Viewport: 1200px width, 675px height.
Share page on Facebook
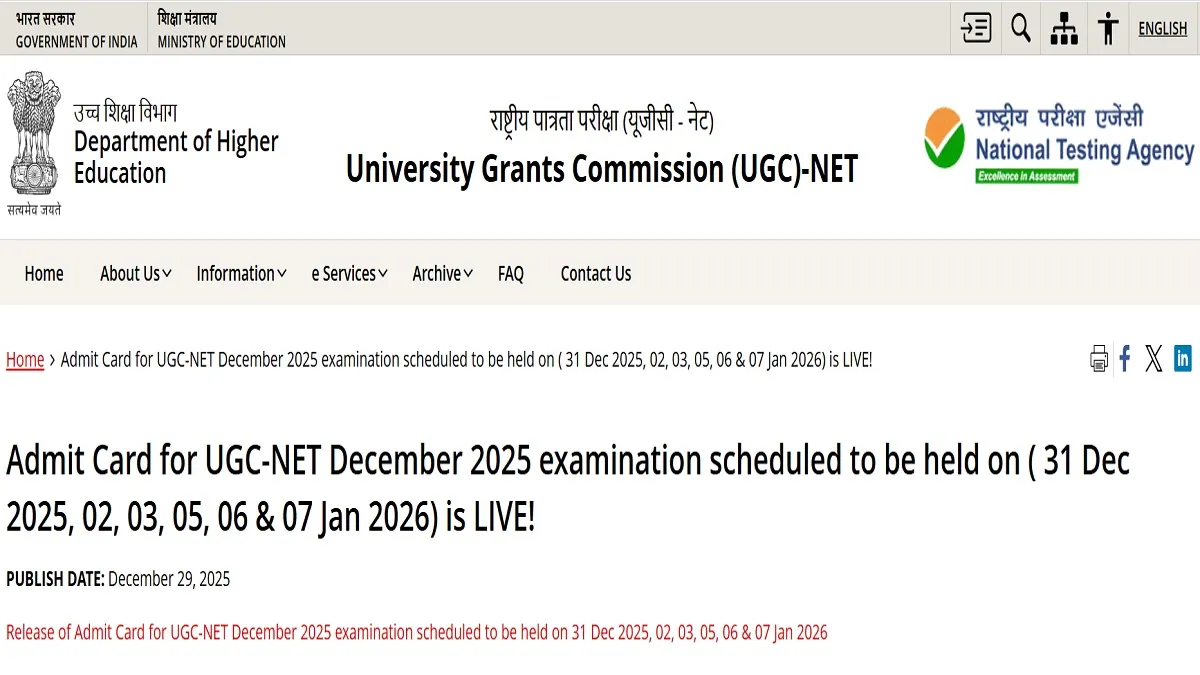[x=1125, y=359]
